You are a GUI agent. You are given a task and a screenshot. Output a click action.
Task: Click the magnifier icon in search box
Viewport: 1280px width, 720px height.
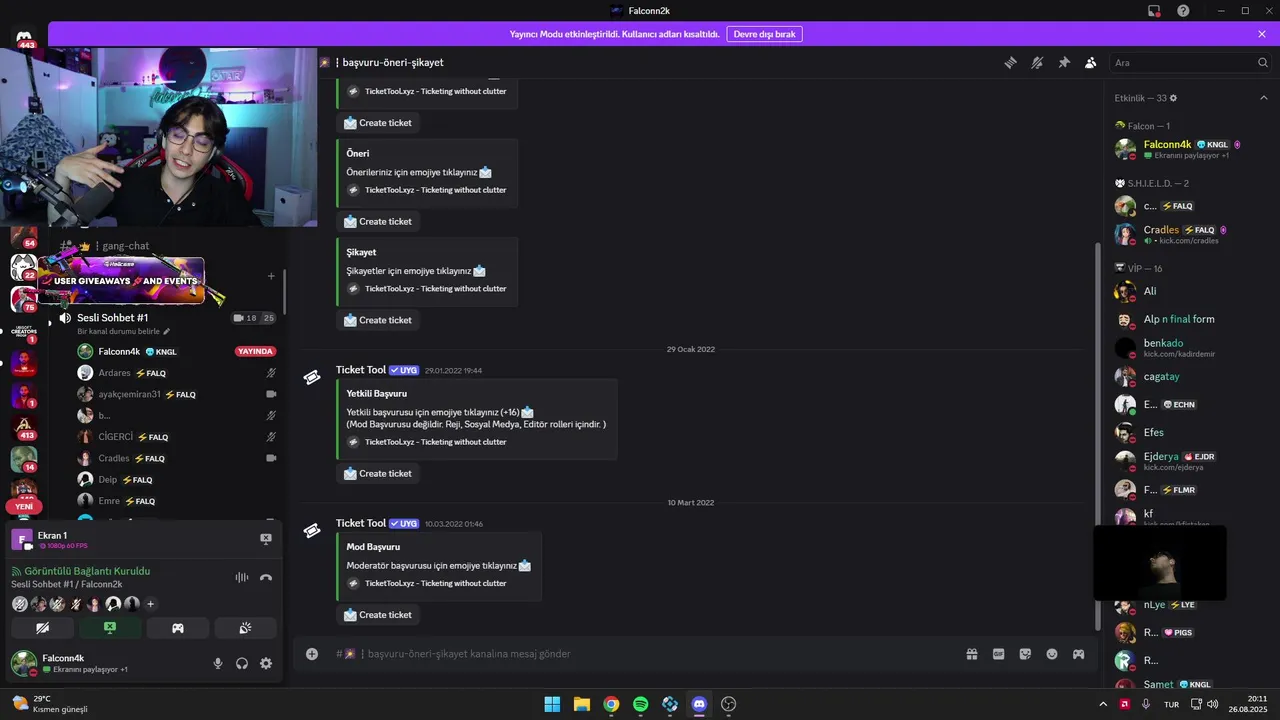[x=1263, y=62]
